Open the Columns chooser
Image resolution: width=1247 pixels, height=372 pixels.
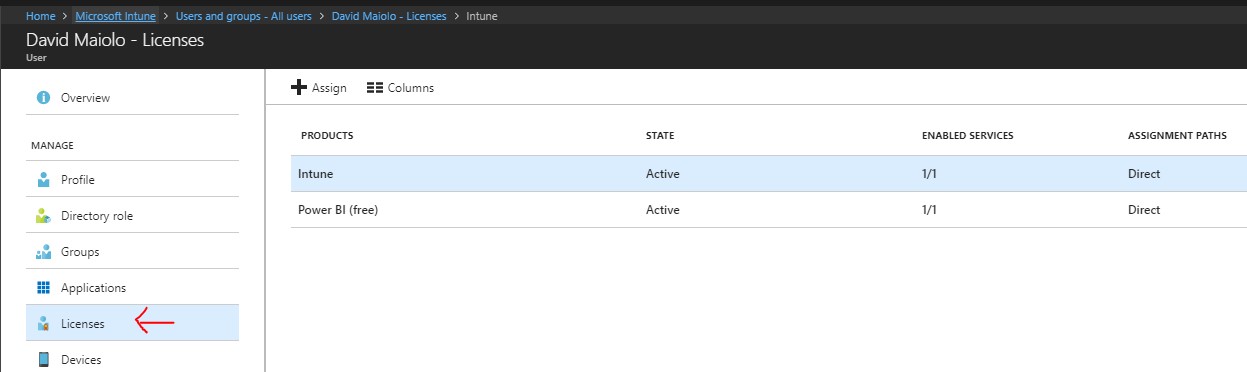(400, 88)
